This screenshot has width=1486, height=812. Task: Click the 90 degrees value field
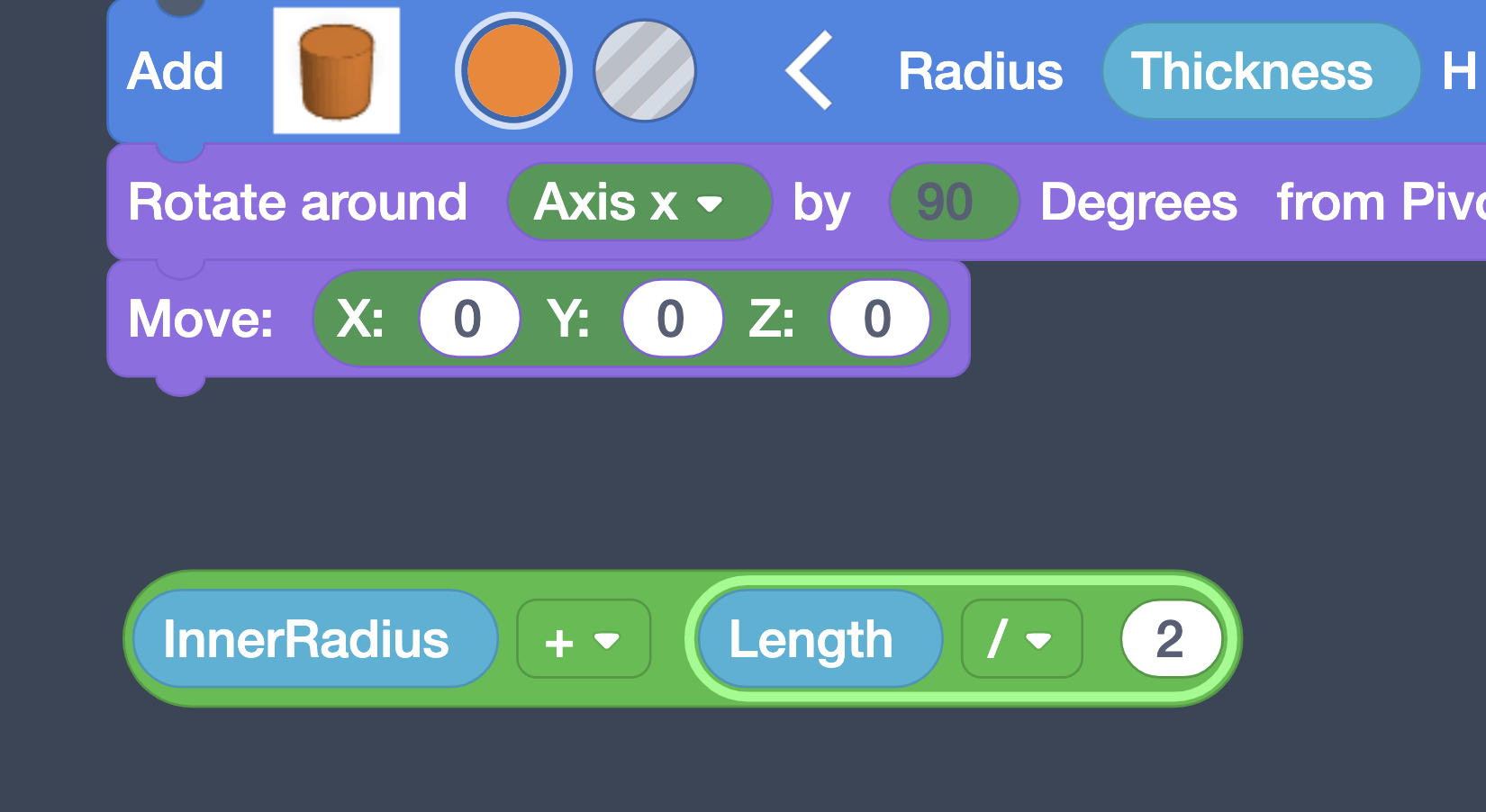(946, 202)
